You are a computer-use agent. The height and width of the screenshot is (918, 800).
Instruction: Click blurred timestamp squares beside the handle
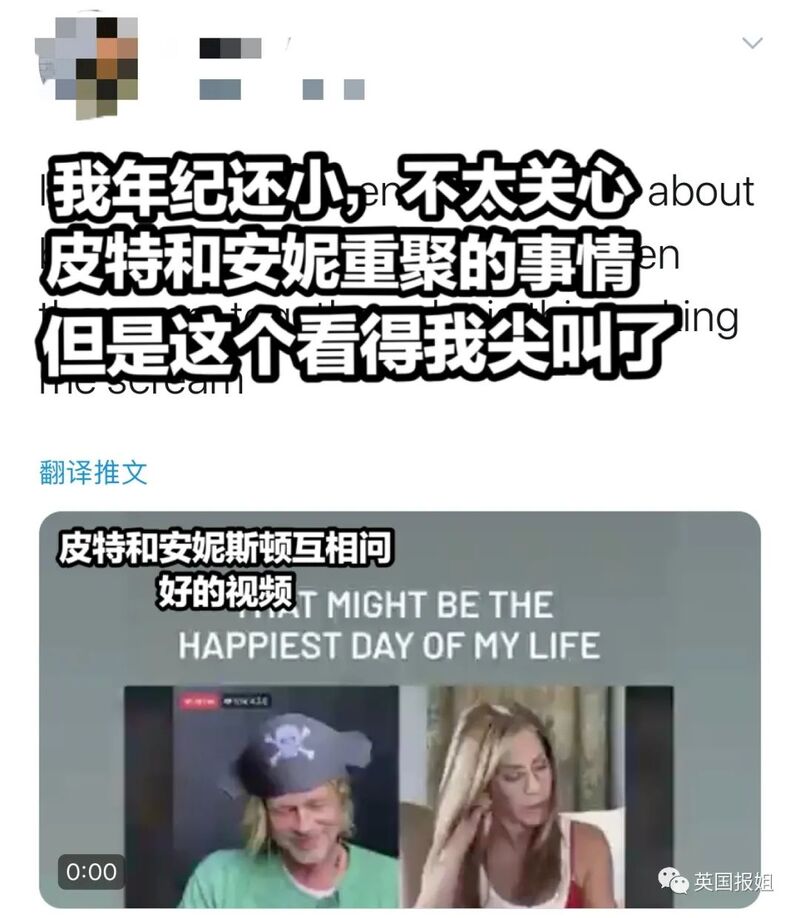click(x=334, y=90)
